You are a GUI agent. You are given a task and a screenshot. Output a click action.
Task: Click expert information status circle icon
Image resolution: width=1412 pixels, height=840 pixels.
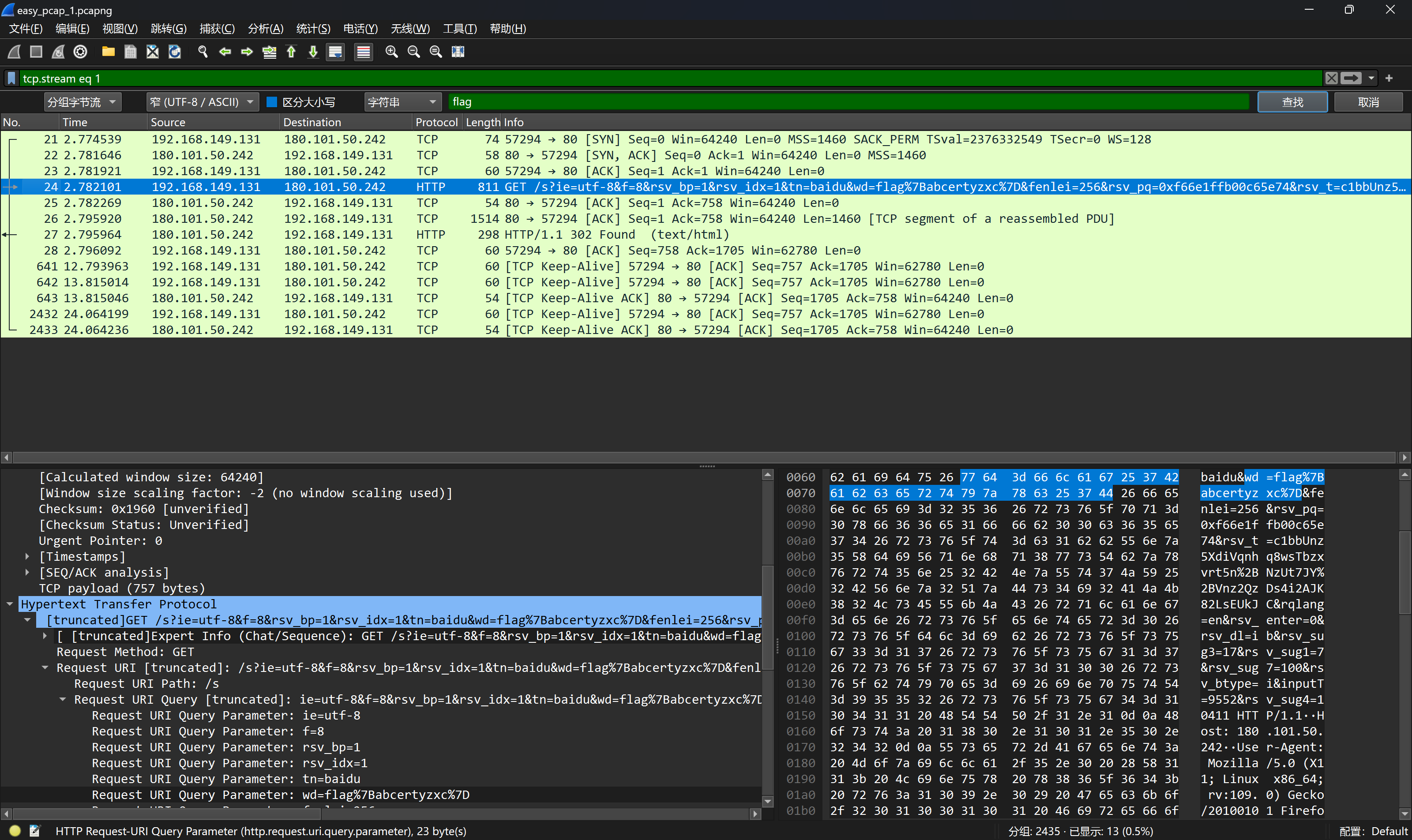(x=15, y=830)
